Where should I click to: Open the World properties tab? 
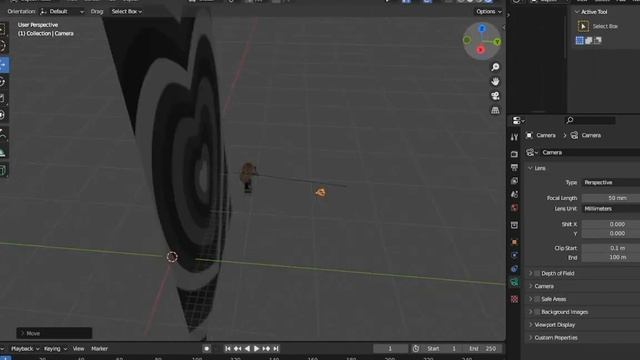[x=514, y=208]
